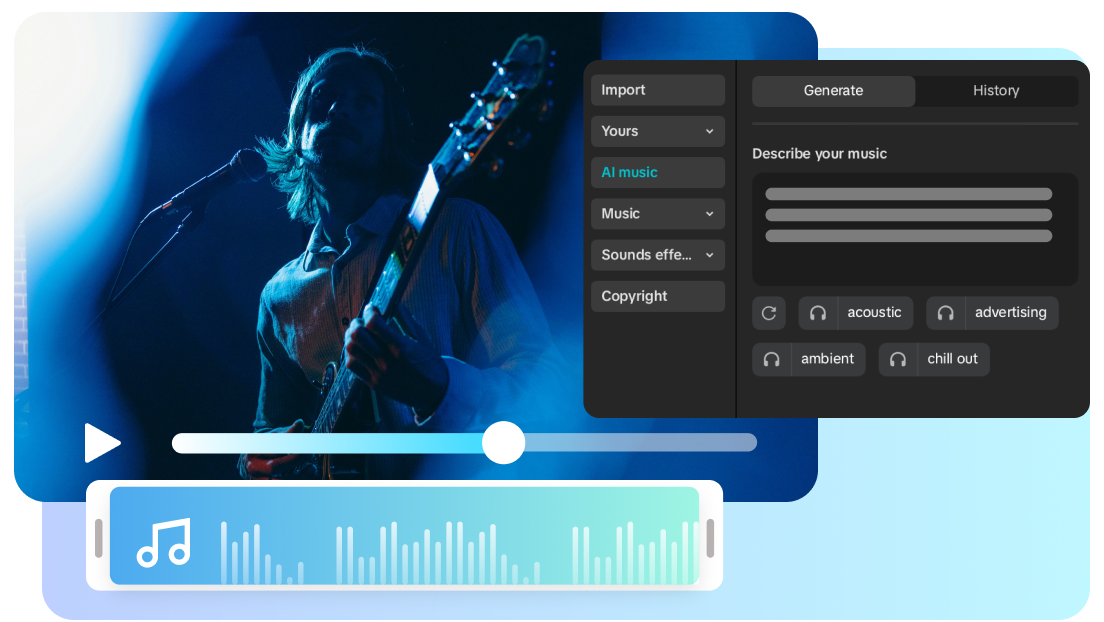Image resolution: width=1104 pixels, height=622 pixels.
Task: Open the Copyright section
Action: (657, 296)
